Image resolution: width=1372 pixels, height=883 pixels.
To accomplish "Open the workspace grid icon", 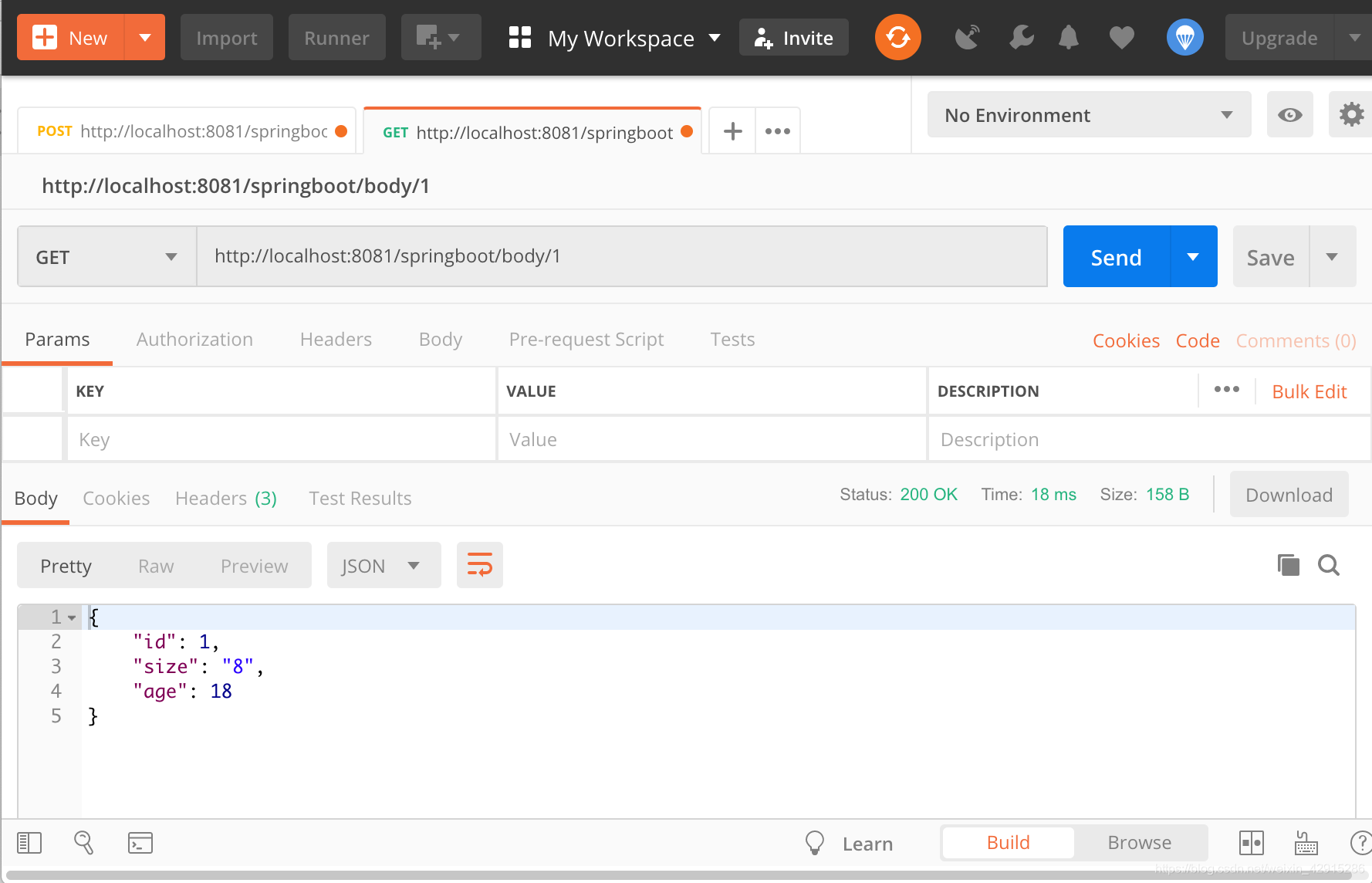I will (520, 37).
